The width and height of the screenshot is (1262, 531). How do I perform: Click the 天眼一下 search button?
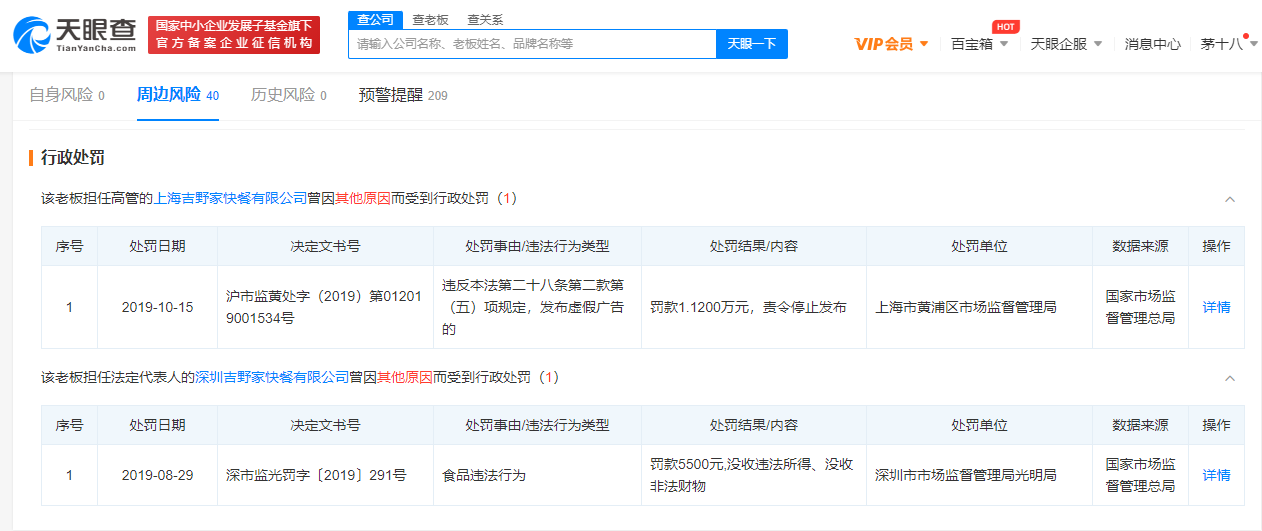(x=752, y=44)
